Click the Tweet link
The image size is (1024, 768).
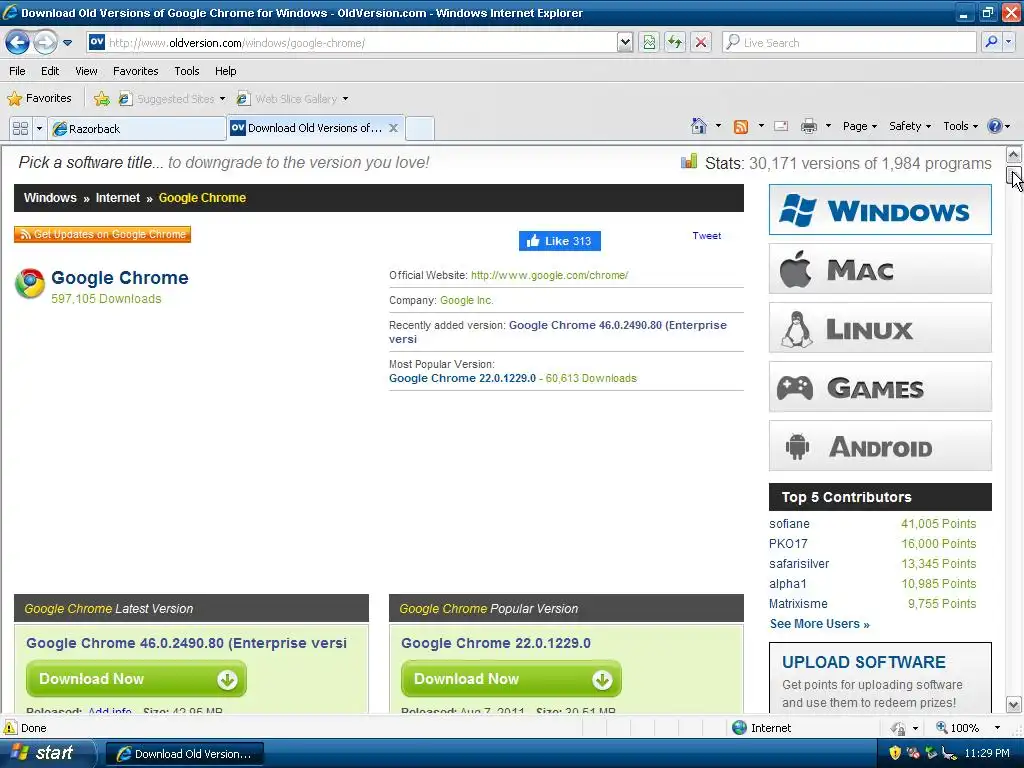tap(707, 236)
